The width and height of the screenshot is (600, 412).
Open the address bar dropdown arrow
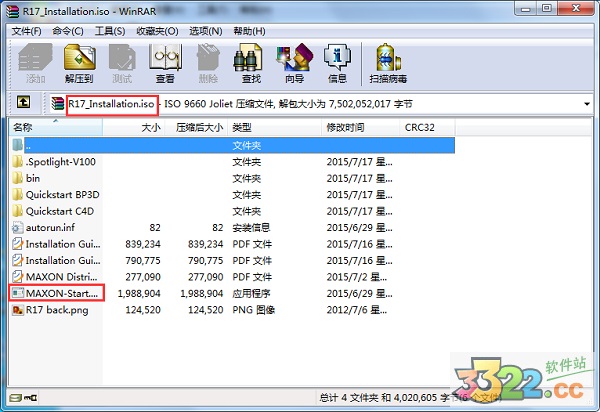tap(587, 104)
